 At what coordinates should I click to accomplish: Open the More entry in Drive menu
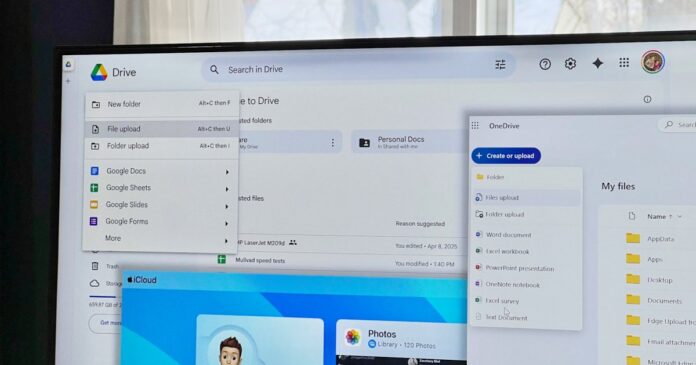point(160,238)
